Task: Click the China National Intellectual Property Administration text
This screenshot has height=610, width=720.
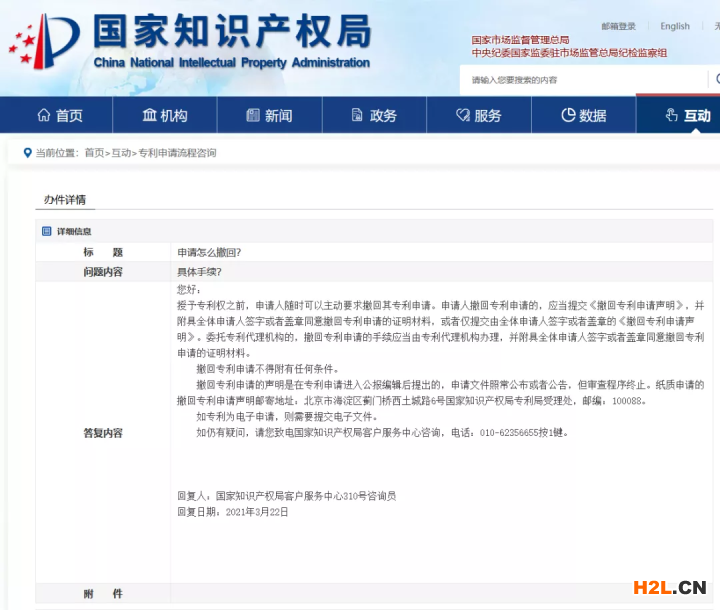Action: [x=231, y=62]
